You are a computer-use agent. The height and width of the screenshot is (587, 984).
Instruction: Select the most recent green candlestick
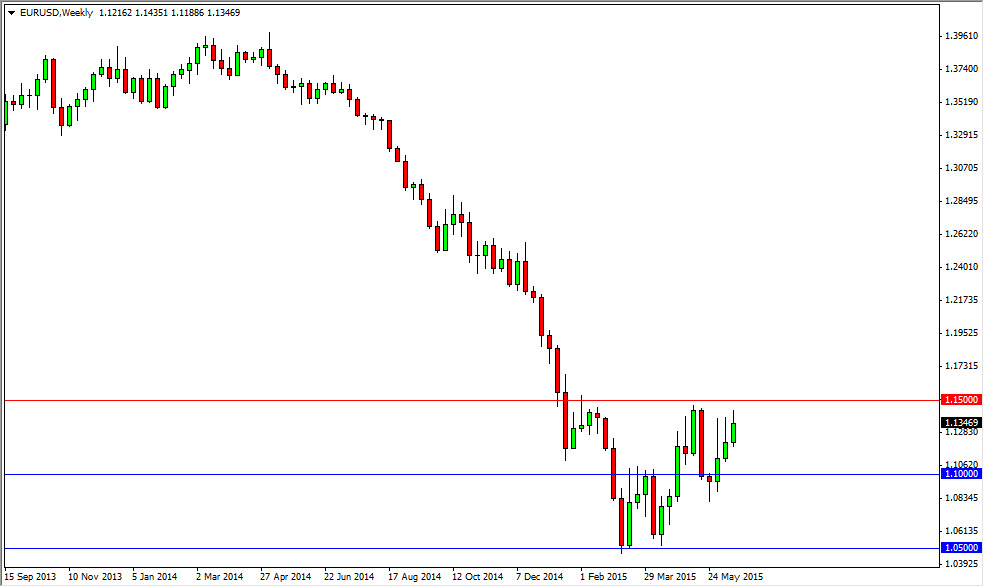click(733, 435)
